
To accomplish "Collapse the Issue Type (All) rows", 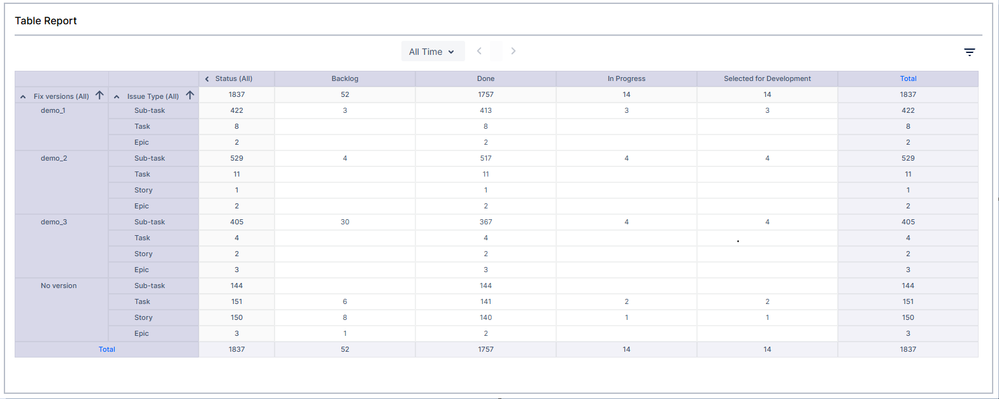I will tap(117, 97).
